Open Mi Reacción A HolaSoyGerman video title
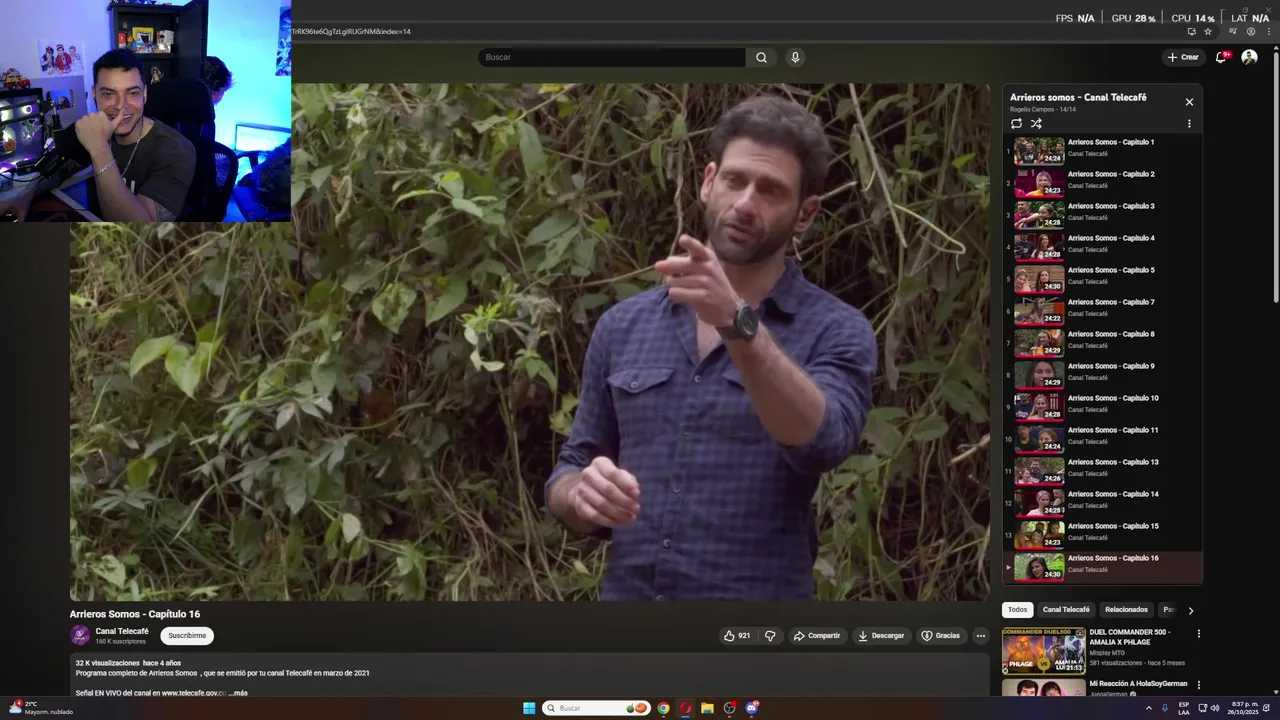The width and height of the screenshot is (1280, 720). 1138,684
